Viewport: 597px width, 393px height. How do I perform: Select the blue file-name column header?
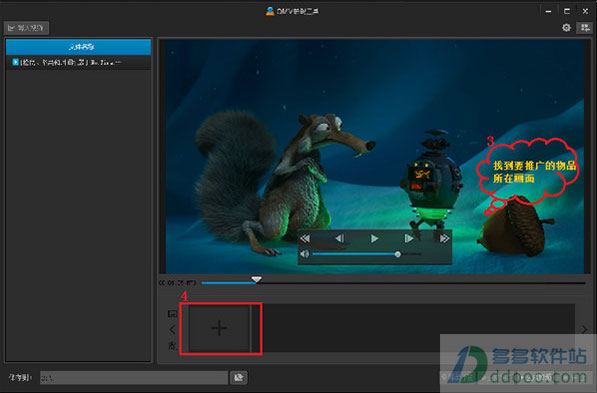point(78,47)
